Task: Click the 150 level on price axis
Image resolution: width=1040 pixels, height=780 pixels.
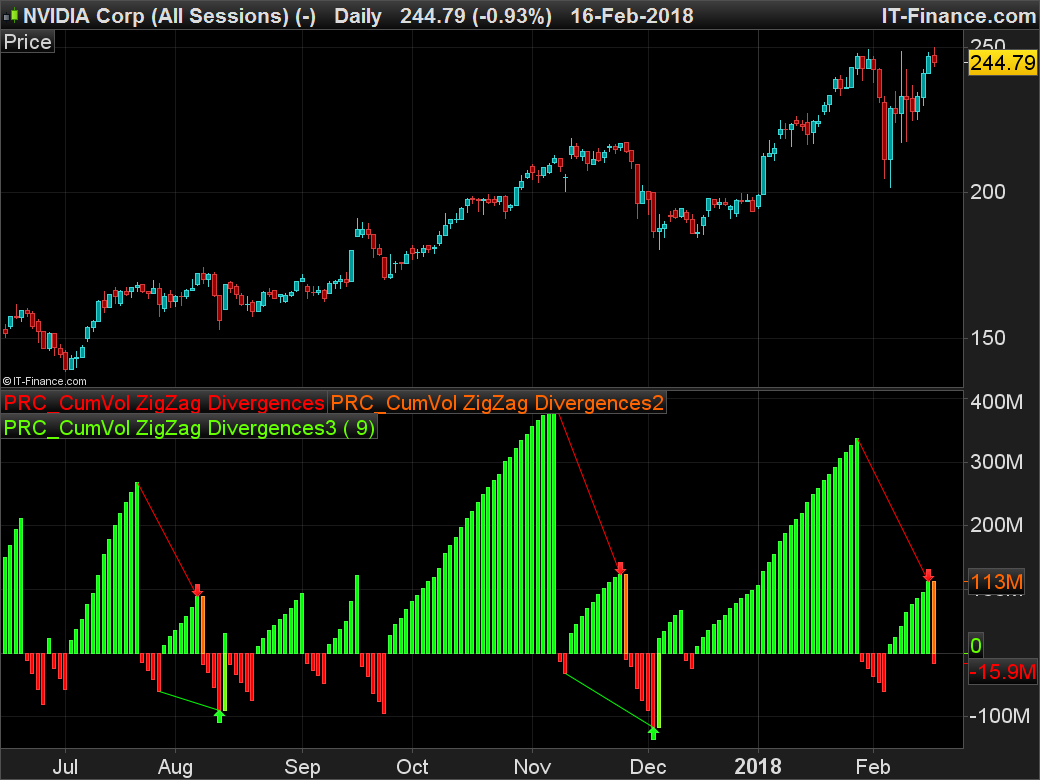Action: 988,338
